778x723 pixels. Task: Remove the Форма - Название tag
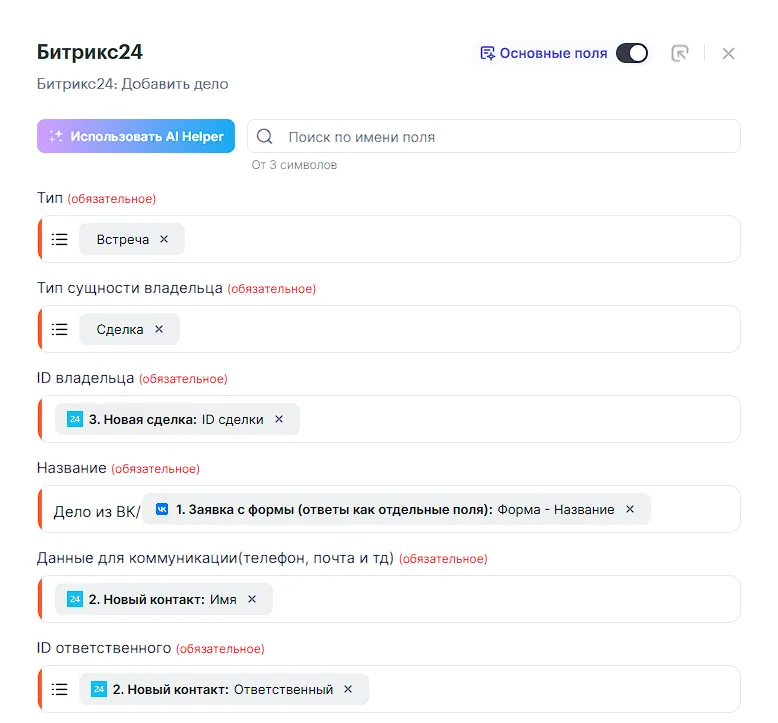tap(630, 510)
